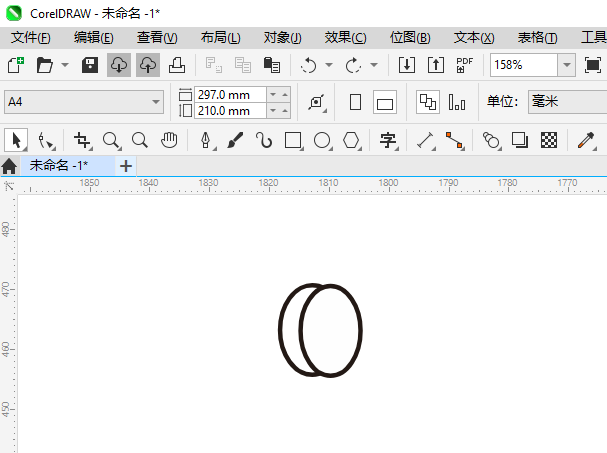Viewport: 607px width, 453px height.
Task: Click the Print icon
Action: click(177, 65)
